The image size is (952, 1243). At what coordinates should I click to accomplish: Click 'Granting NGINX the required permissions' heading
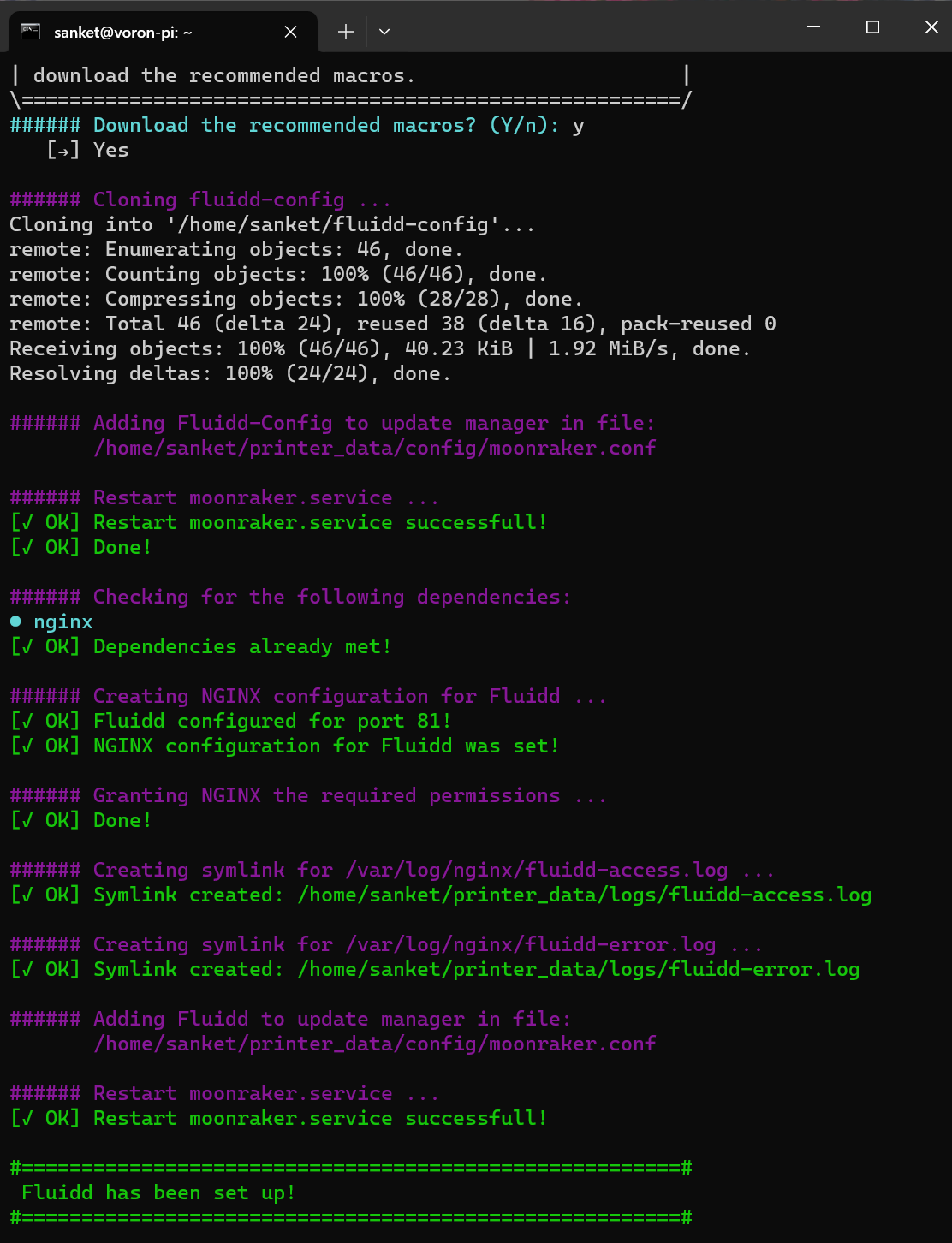tap(350, 795)
